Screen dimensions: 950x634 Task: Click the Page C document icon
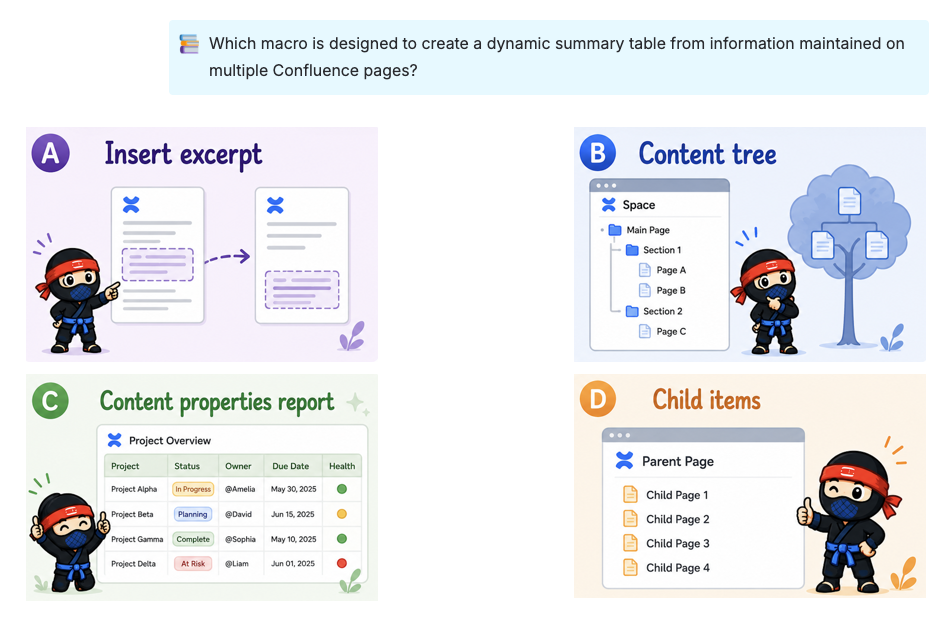pyautogui.click(x=645, y=332)
